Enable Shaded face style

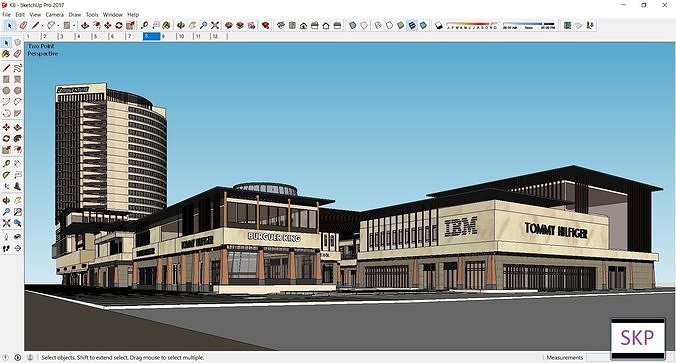pyautogui.click(x=401, y=25)
